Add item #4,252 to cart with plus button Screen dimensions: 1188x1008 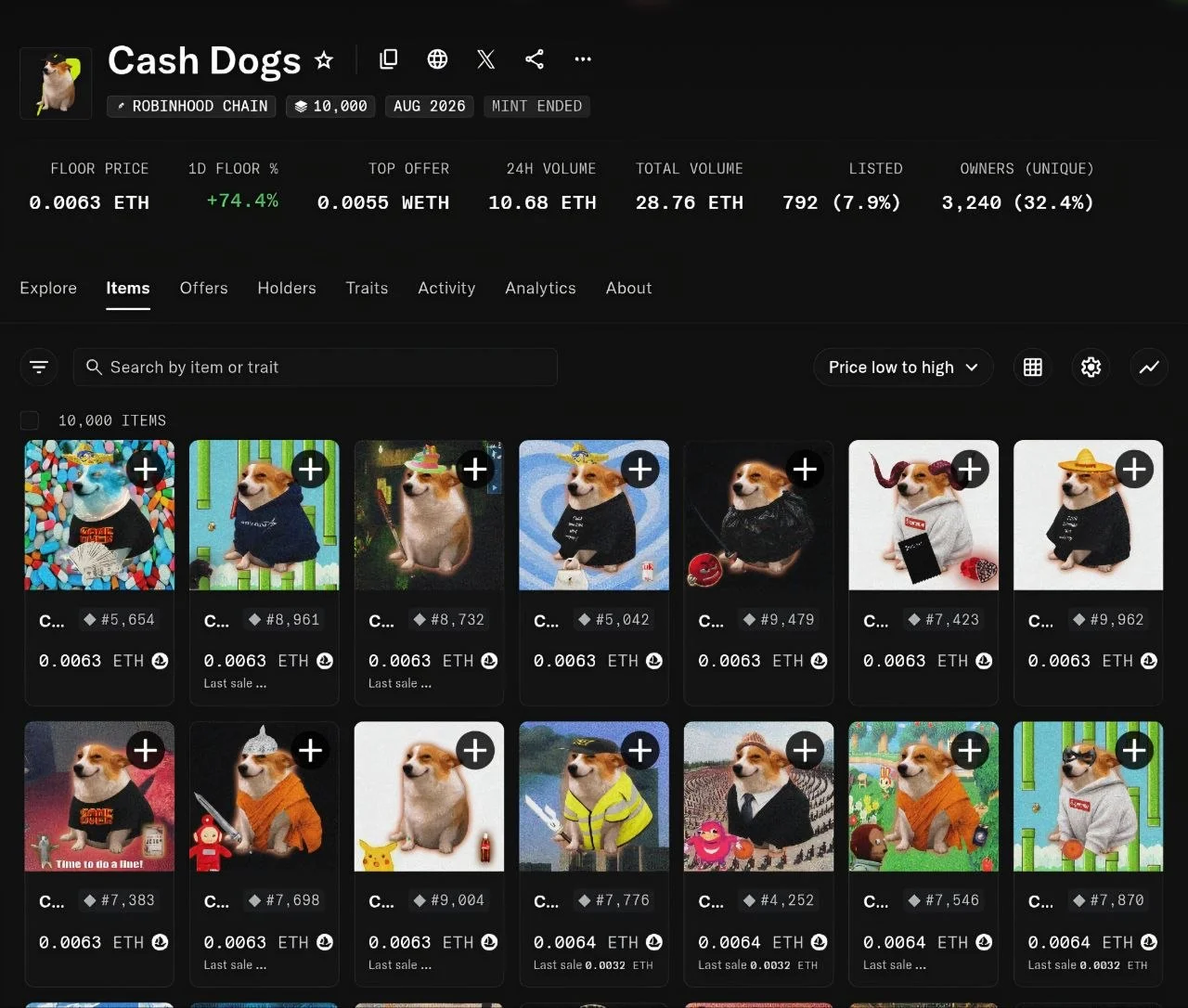(805, 750)
